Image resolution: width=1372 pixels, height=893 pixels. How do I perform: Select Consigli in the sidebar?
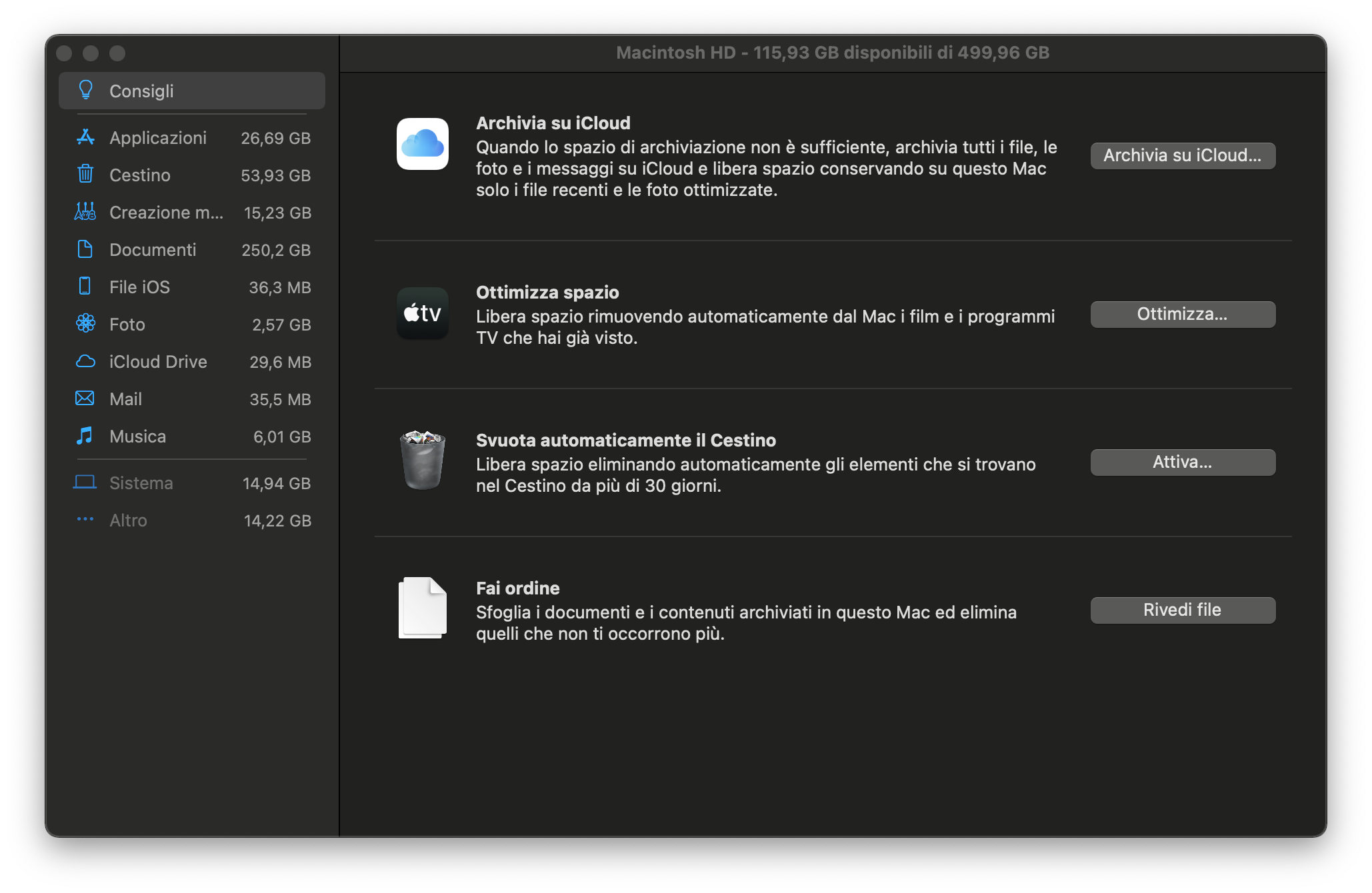tap(192, 91)
